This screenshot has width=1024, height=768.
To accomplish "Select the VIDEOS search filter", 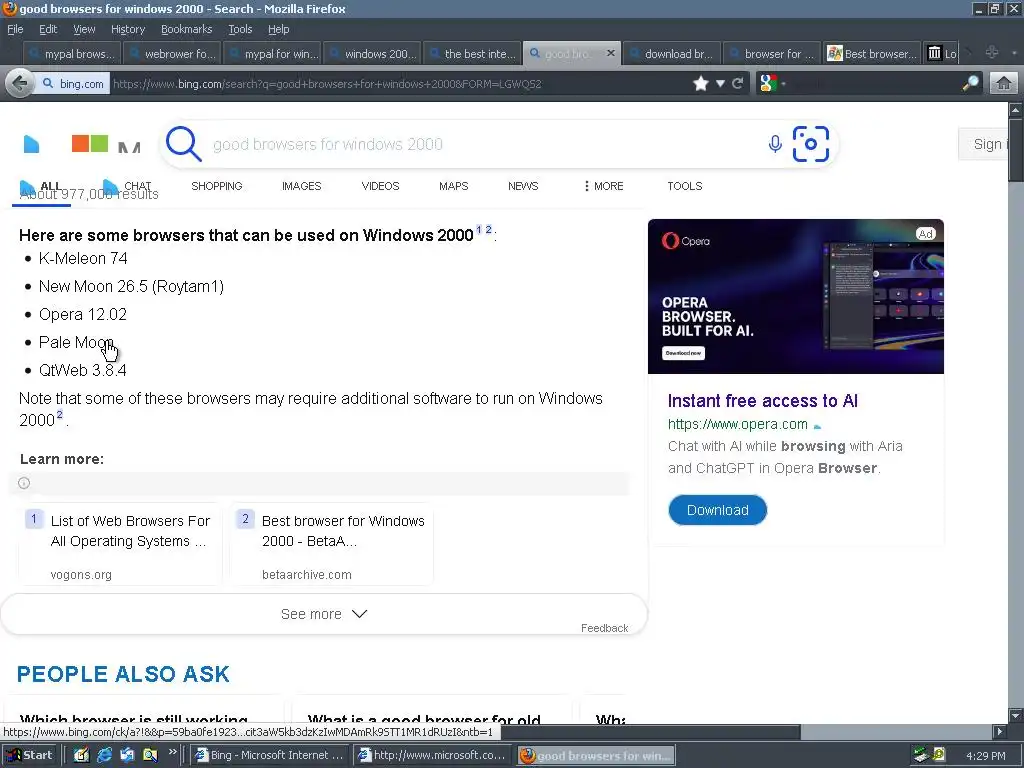I will click(x=380, y=186).
